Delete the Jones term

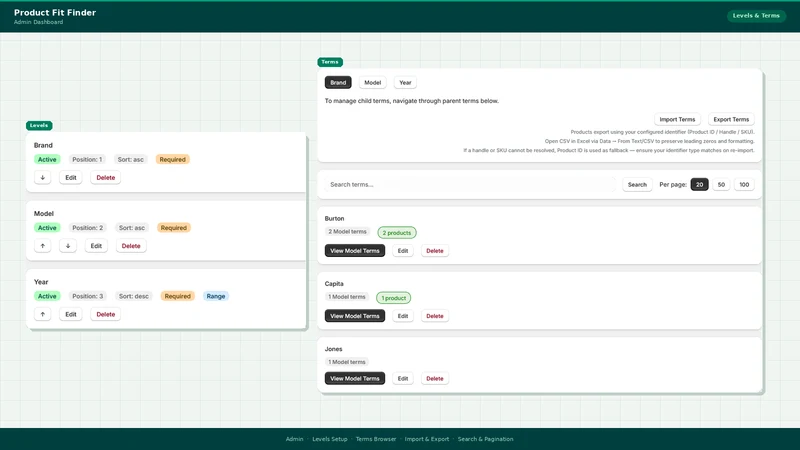click(435, 379)
